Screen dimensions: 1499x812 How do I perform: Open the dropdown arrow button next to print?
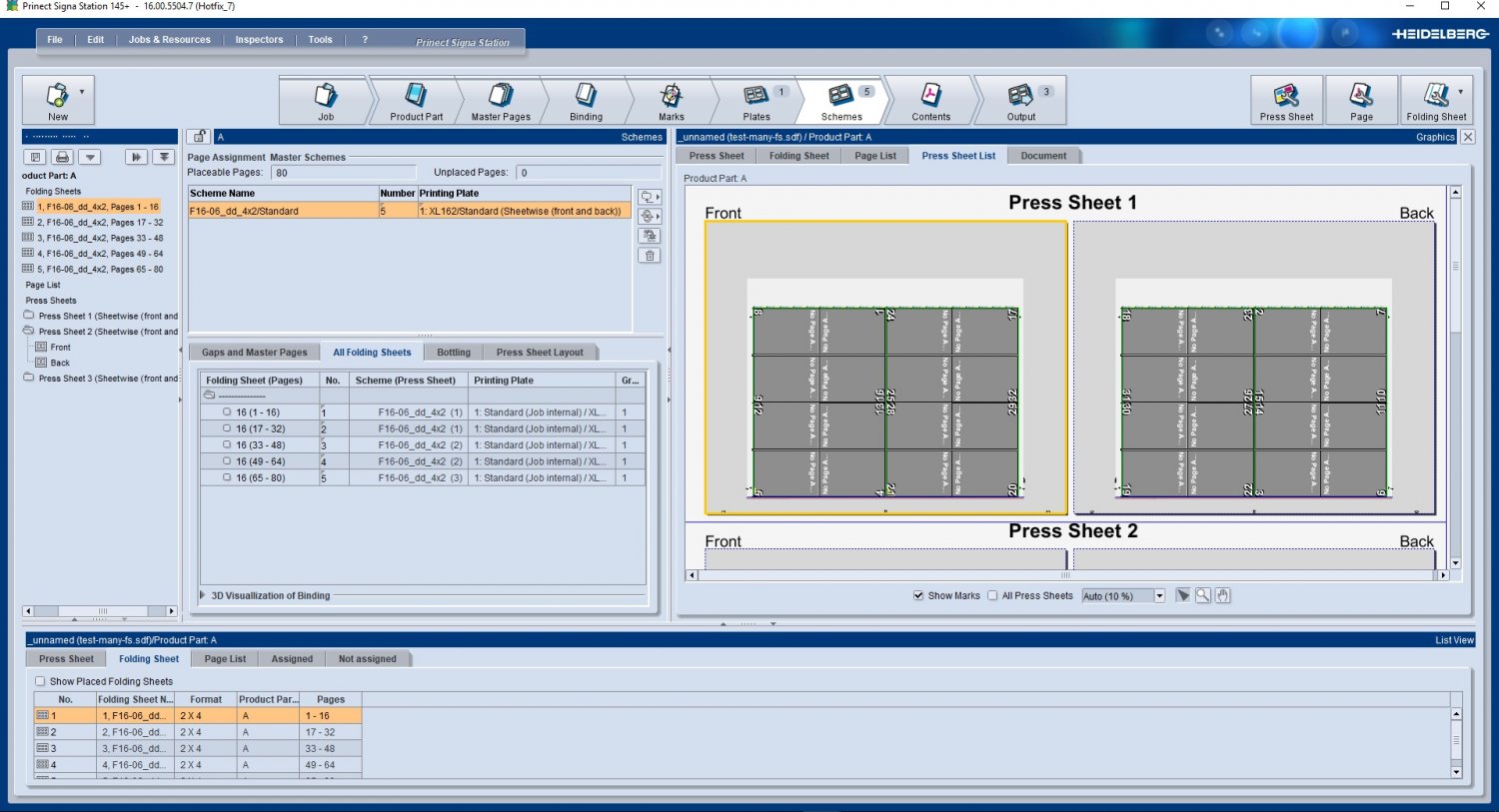(90, 157)
